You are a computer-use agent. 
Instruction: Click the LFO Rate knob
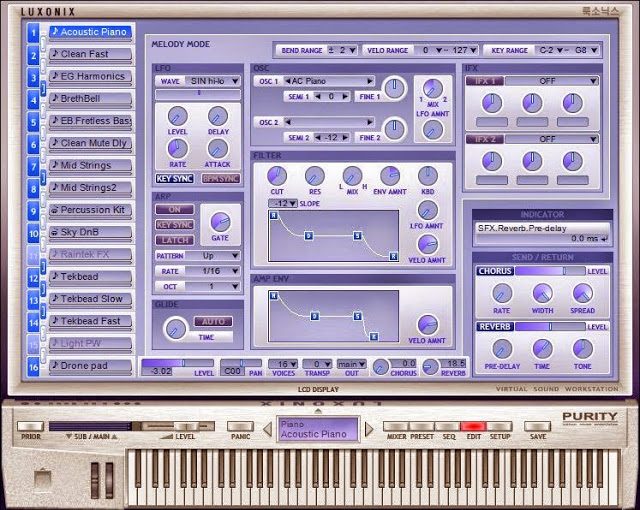pyautogui.click(x=178, y=149)
